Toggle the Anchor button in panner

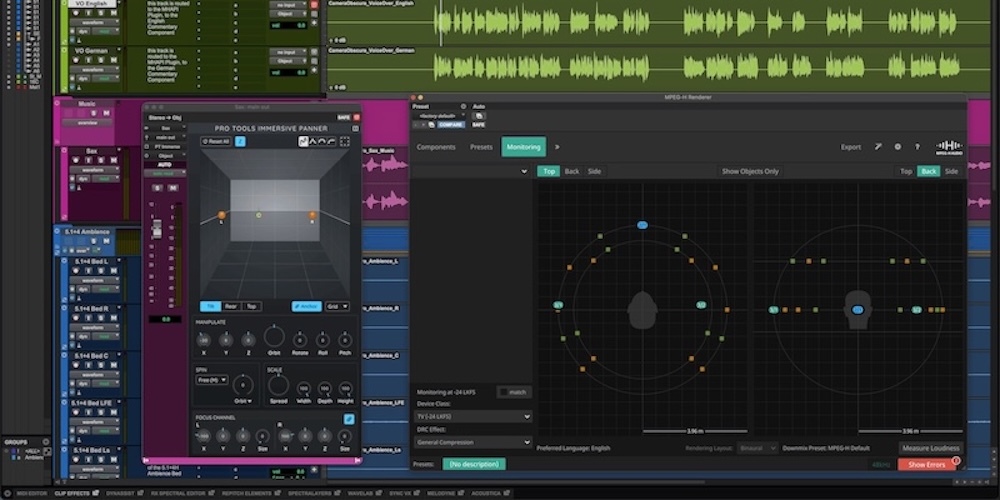[307, 306]
